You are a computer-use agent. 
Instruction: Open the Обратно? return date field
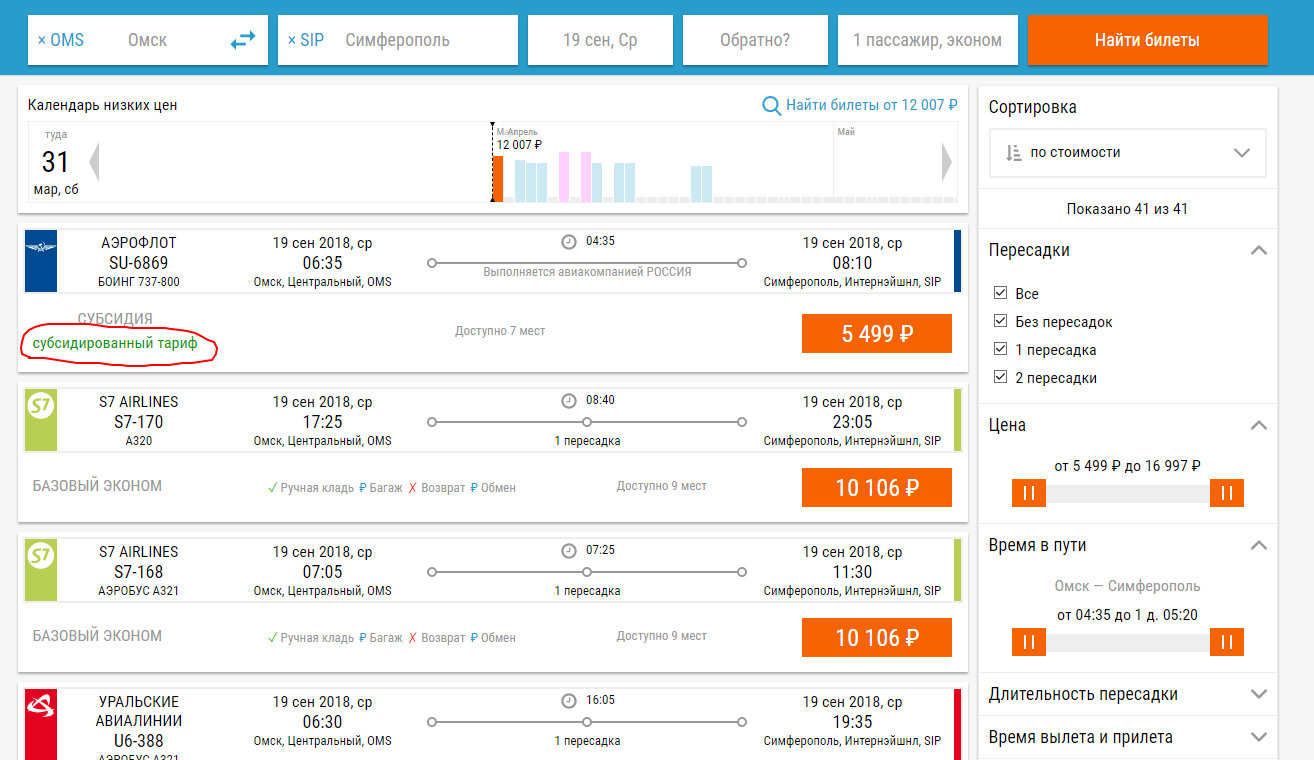(x=755, y=40)
